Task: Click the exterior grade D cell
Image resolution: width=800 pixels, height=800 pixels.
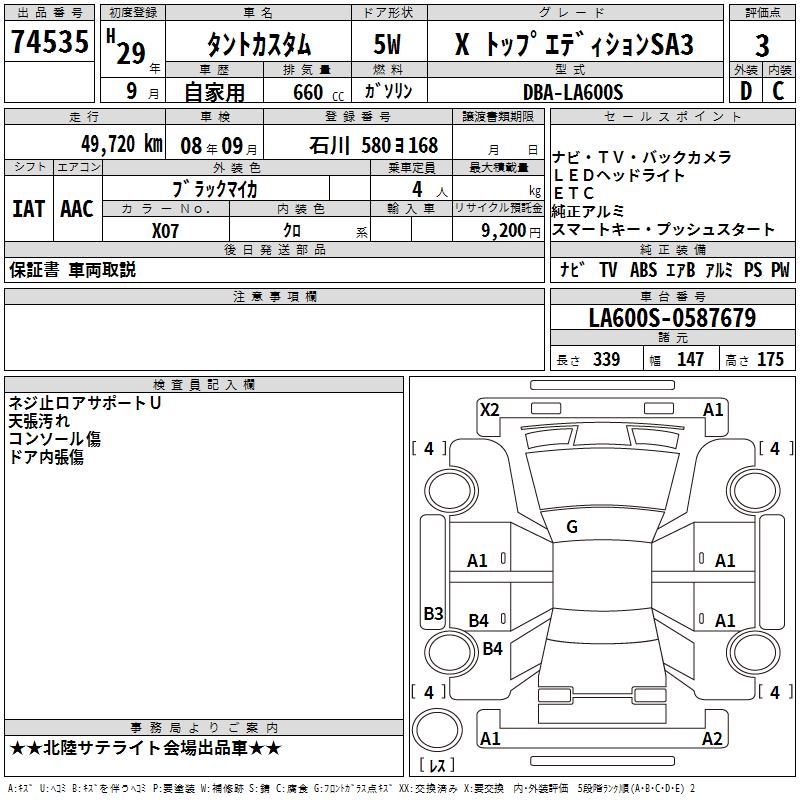Action: click(745, 92)
